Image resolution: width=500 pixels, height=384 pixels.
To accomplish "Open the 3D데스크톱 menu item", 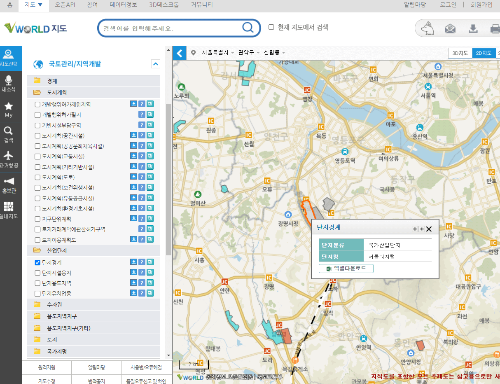I will tap(163, 5).
